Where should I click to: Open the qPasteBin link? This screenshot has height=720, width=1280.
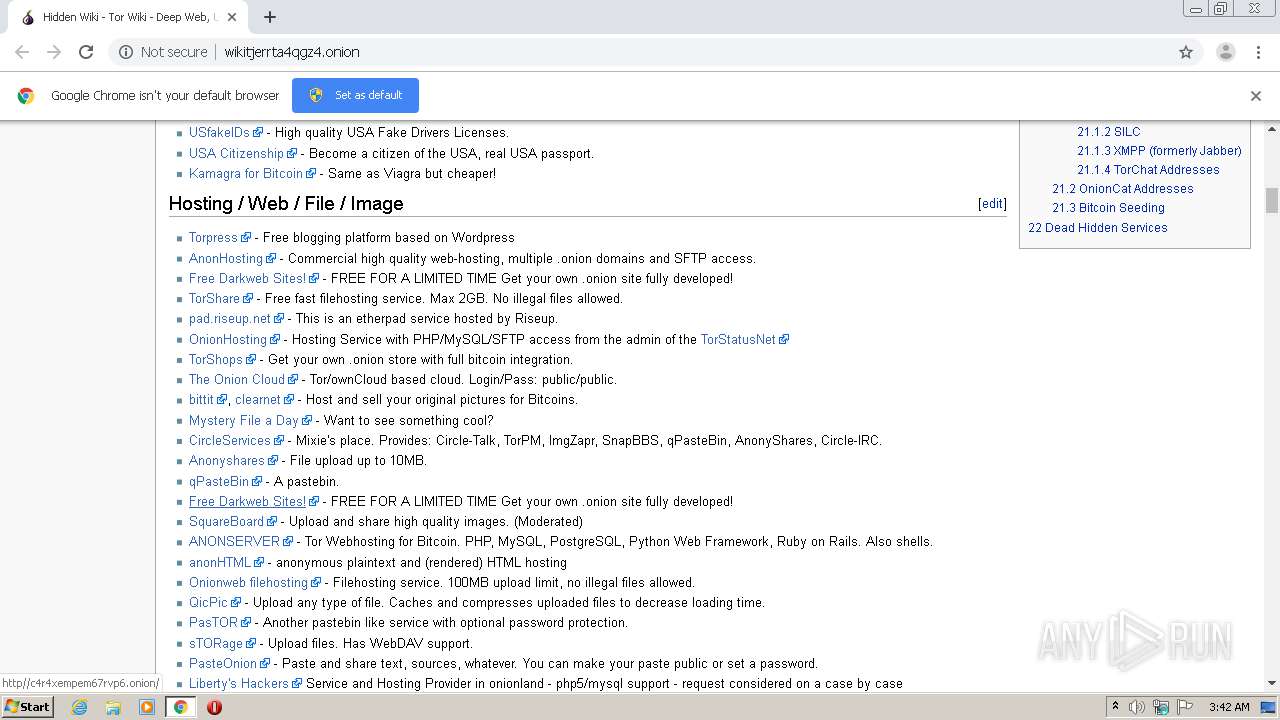[219, 481]
